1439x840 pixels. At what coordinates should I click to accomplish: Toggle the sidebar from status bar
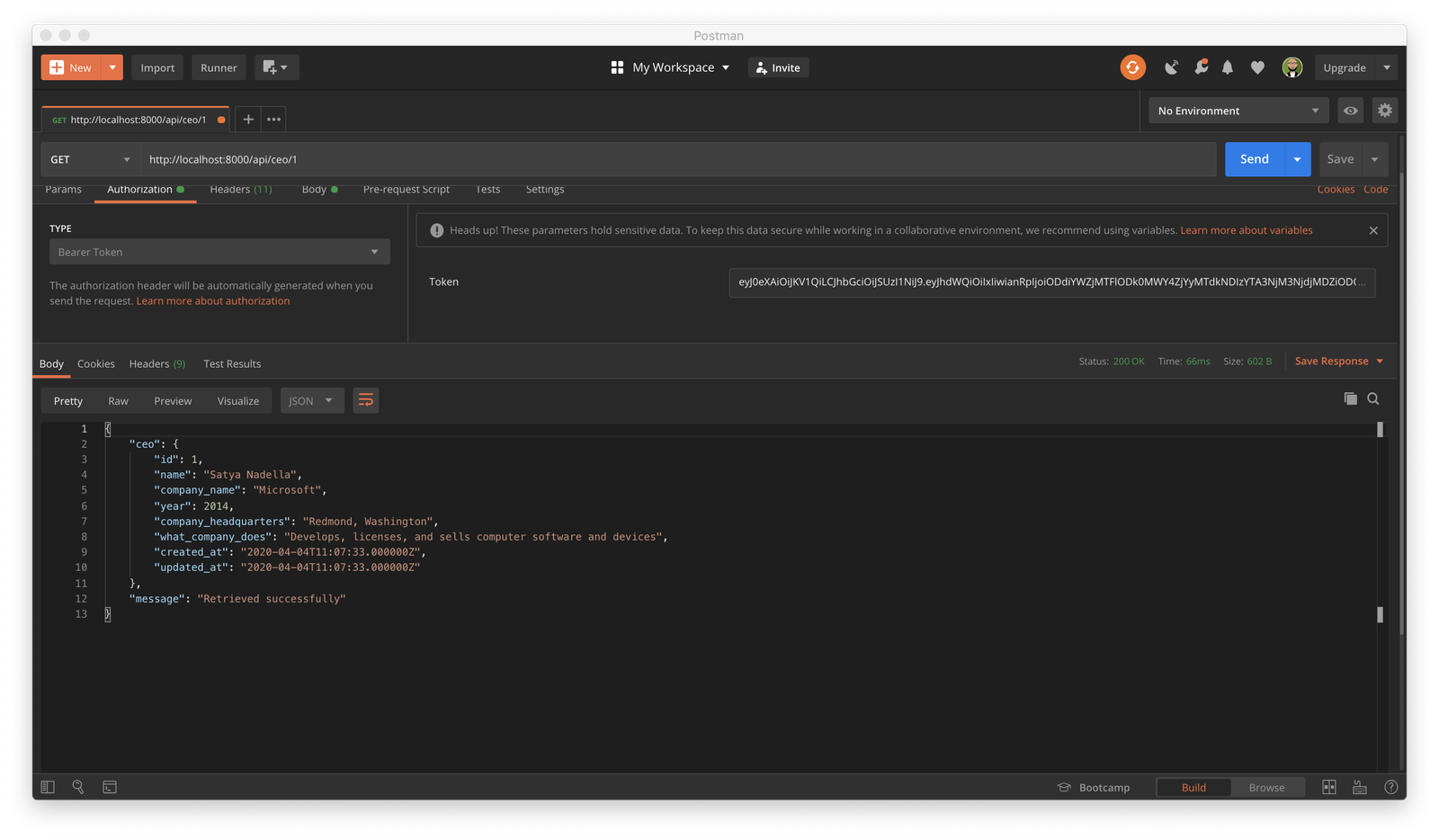pos(48,787)
